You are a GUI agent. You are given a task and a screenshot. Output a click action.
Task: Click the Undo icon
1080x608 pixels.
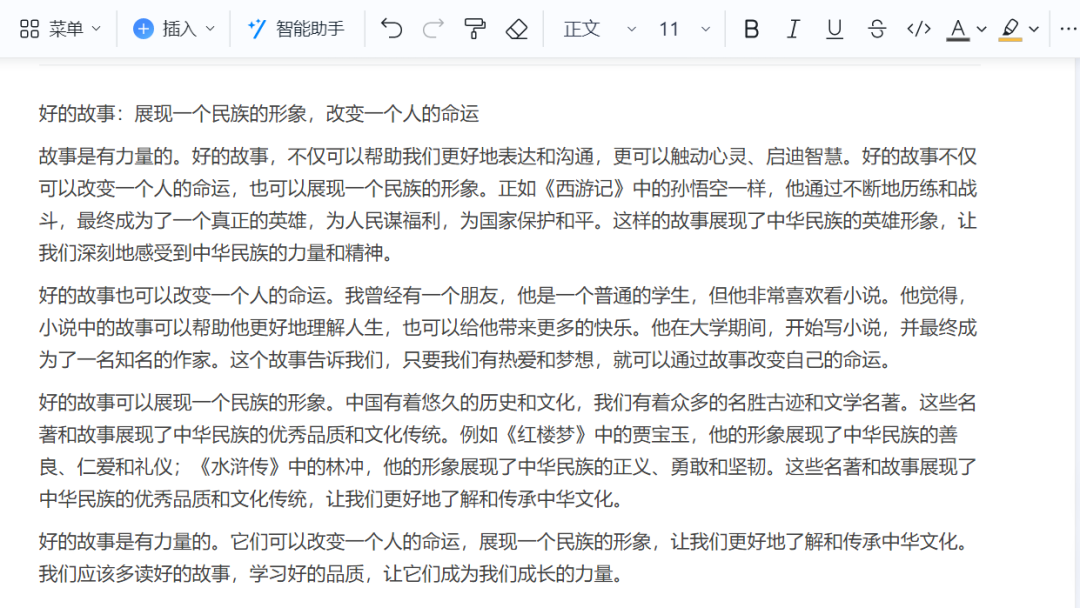391,29
